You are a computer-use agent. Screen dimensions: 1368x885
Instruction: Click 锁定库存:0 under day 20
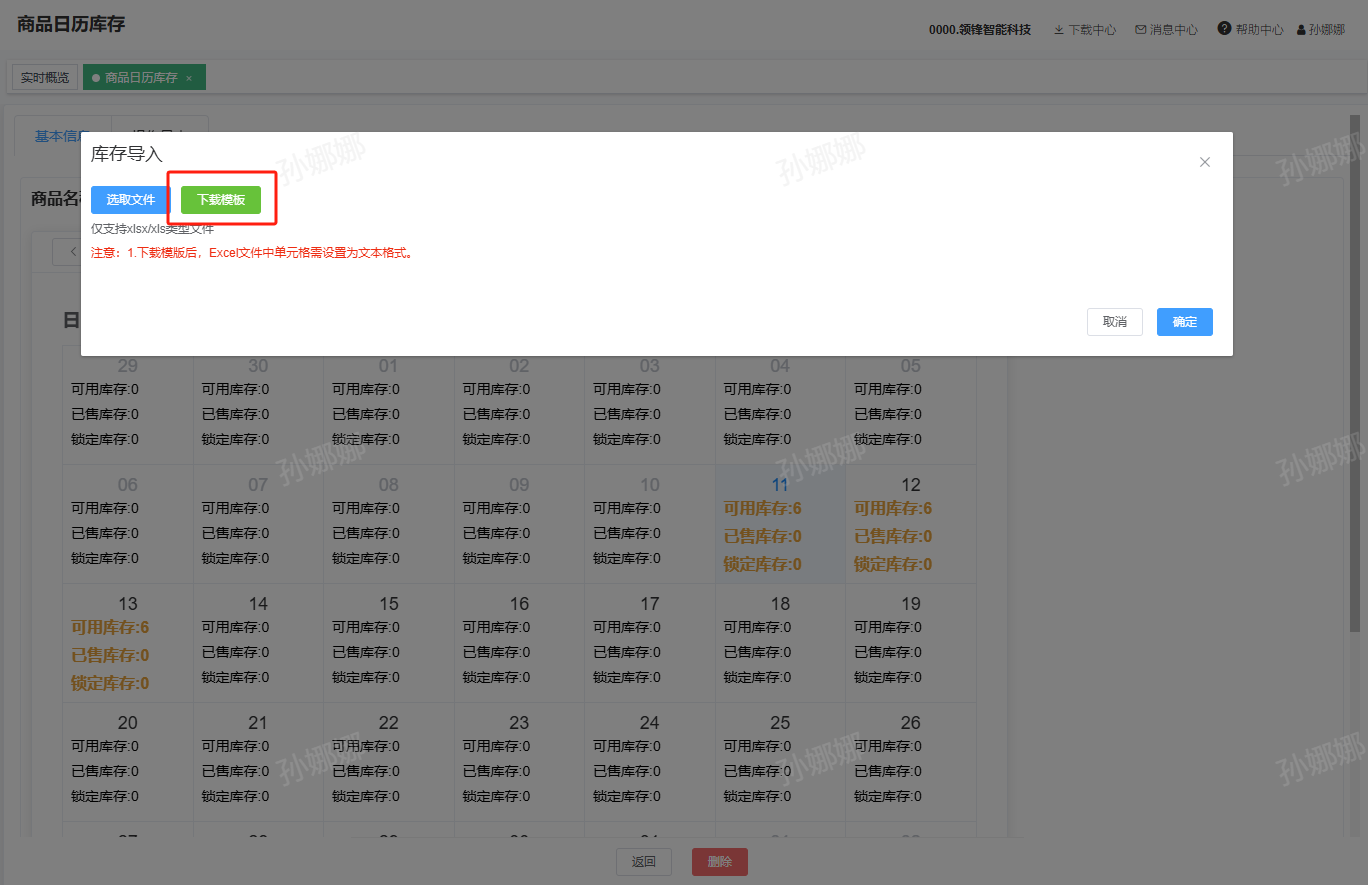coord(105,796)
